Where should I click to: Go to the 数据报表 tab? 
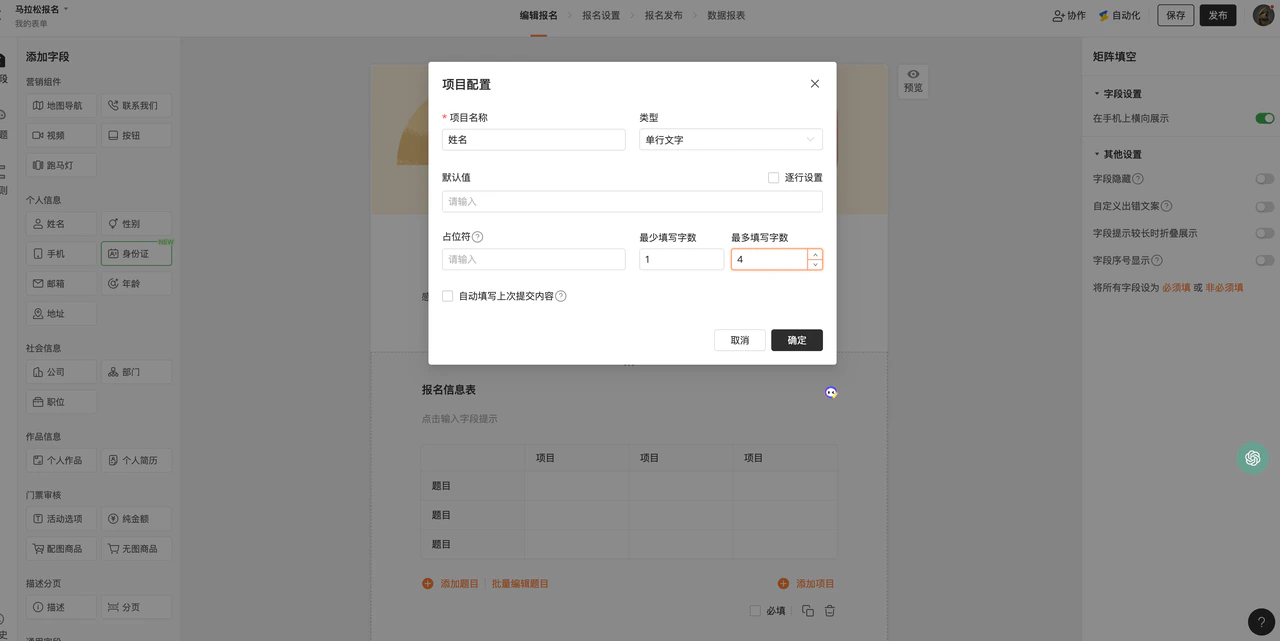(x=726, y=15)
